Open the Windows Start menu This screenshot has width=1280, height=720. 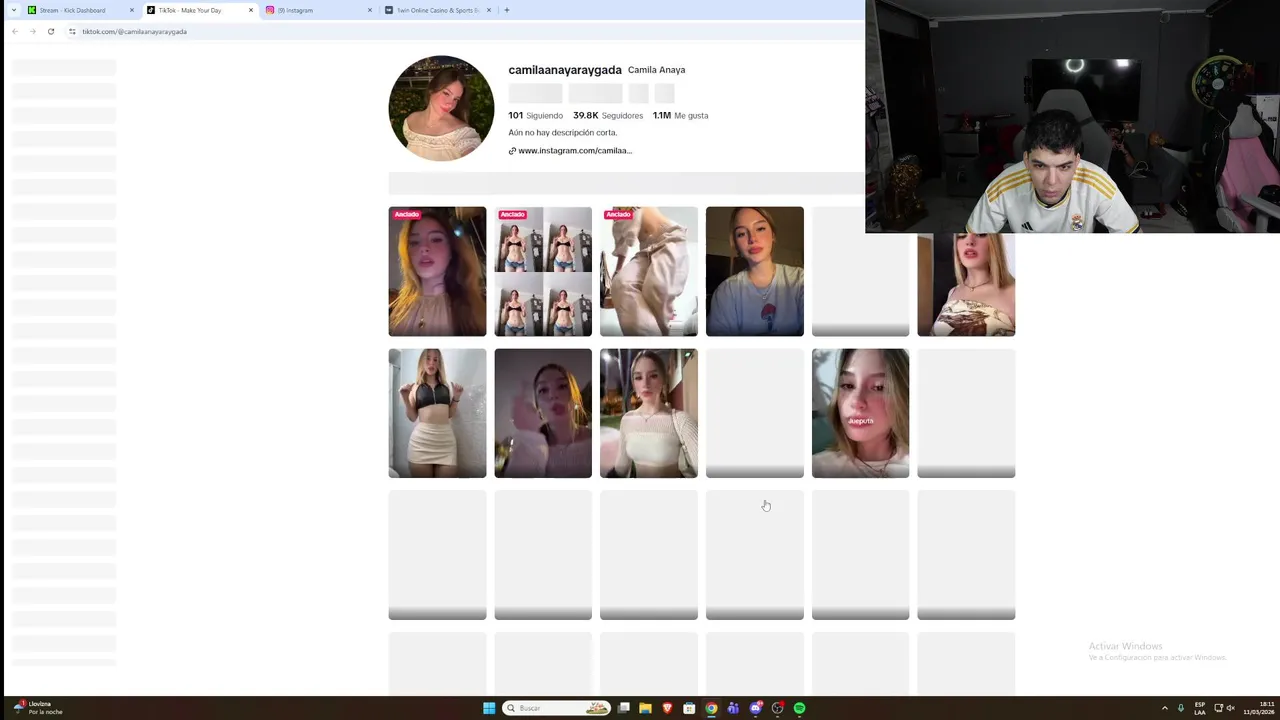click(x=489, y=708)
